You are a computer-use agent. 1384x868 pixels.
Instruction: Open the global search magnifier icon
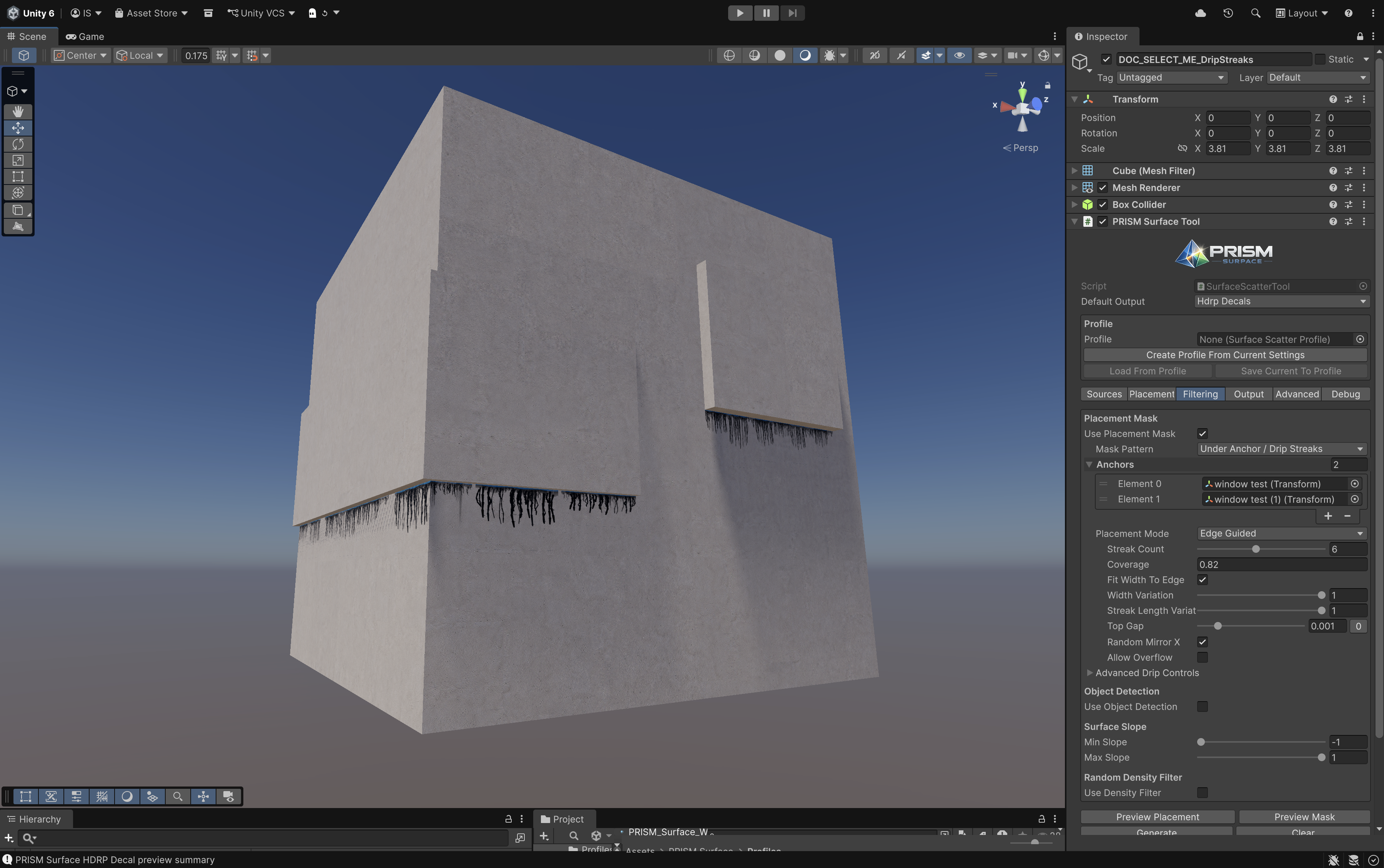[1256, 13]
